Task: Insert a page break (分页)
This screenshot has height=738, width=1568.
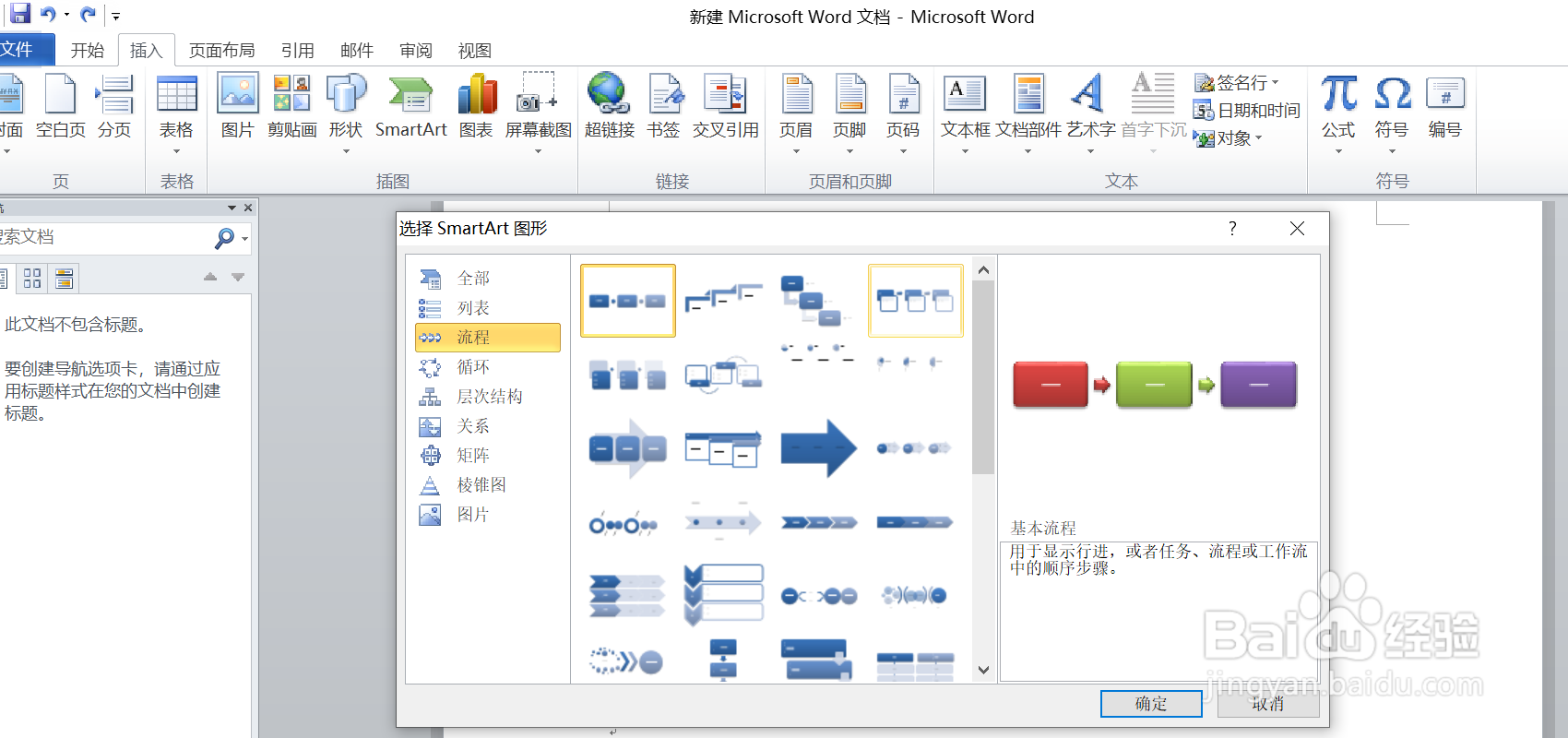Action: coord(114,107)
